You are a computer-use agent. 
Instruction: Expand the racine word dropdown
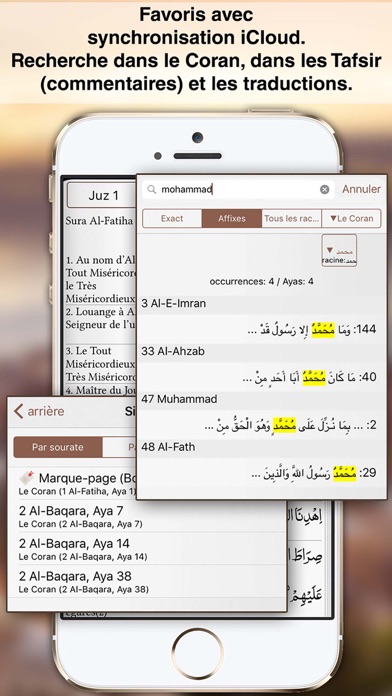tap(339, 251)
